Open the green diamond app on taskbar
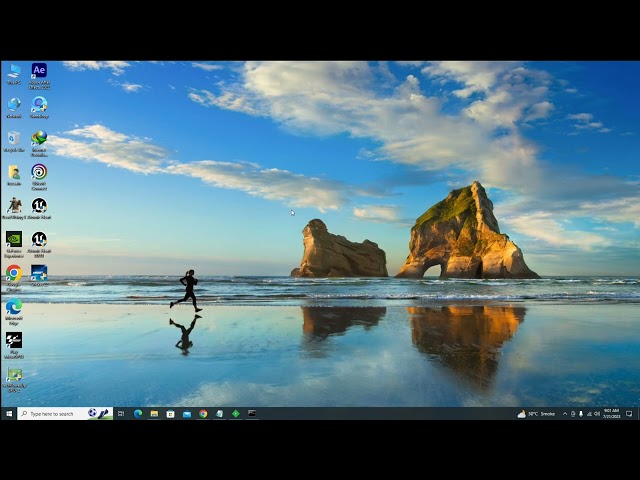Image resolution: width=640 pixels, height=480 pixels. click(x=236, y=413)
